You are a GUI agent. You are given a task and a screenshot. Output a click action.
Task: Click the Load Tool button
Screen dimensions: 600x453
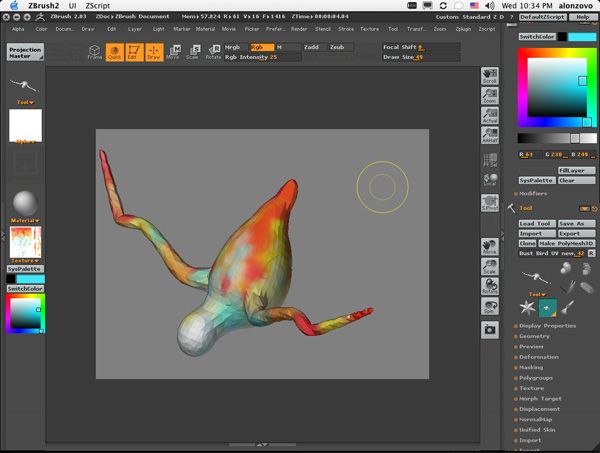pyautogui.click(x=535, y=223)
